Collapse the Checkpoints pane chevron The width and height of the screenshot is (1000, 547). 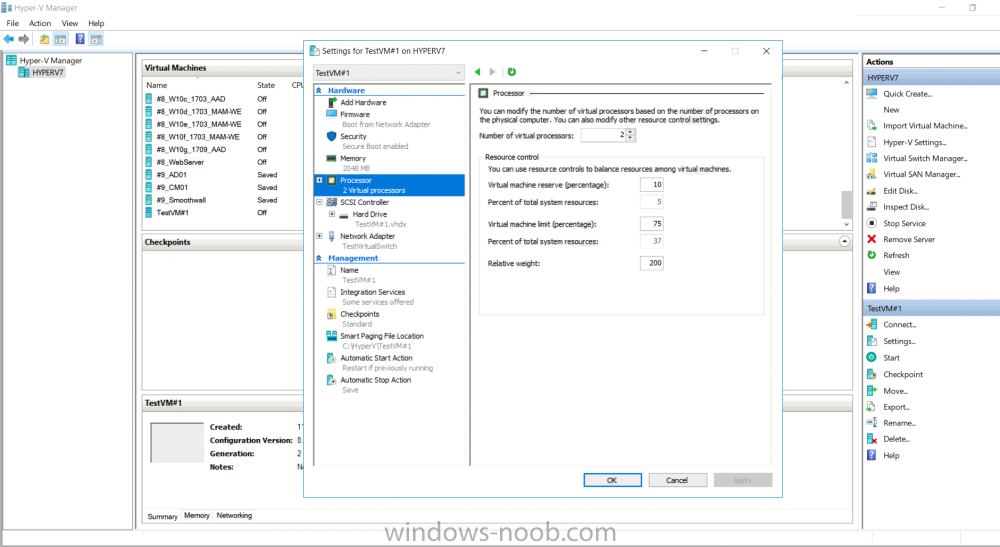point(844,242)
